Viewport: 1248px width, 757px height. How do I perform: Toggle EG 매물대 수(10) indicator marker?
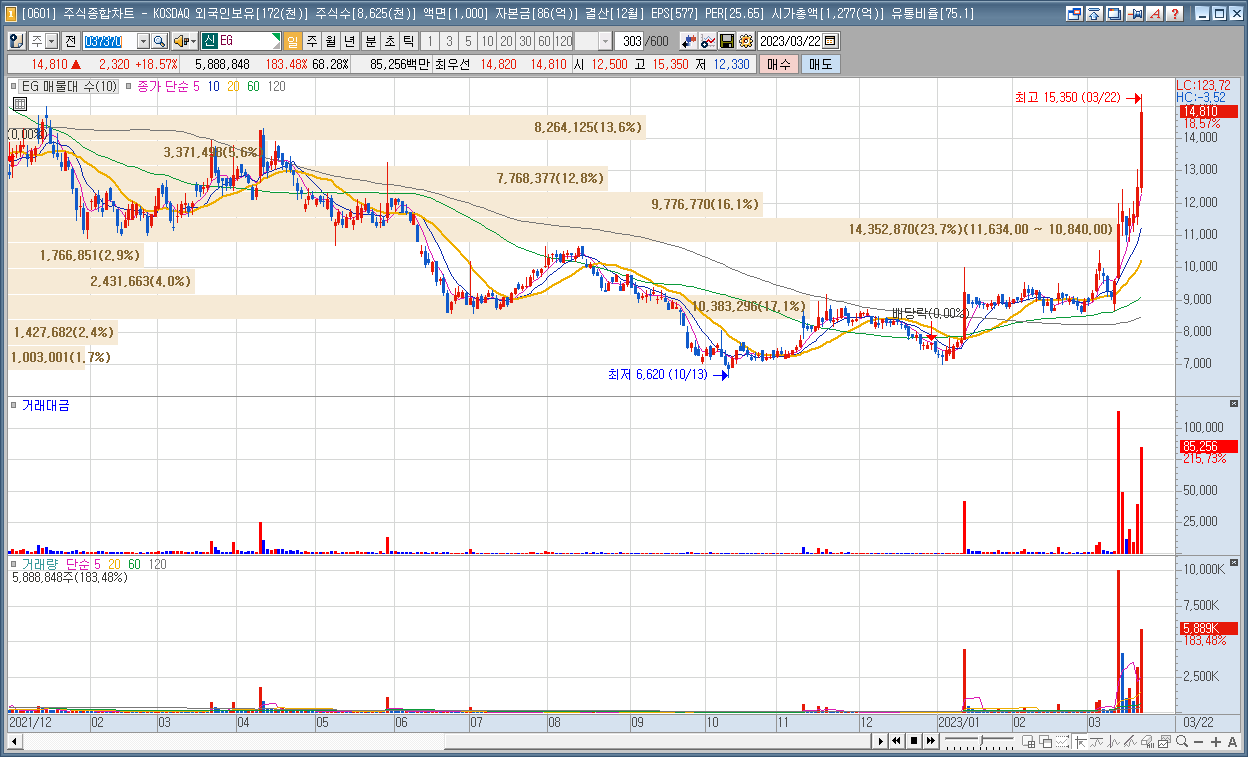pyautogui.click(x=15, y=87)
